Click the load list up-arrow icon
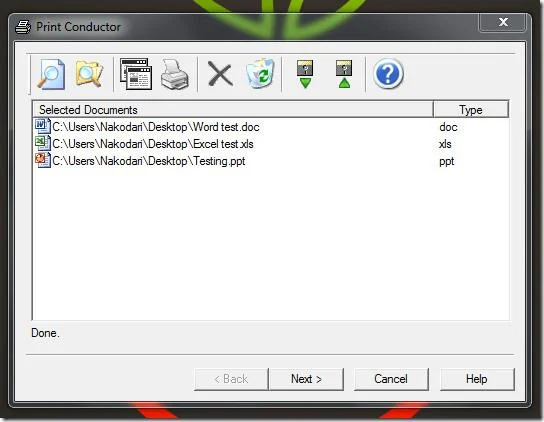This screenshot has height=422, width=544. click(x=344, y=74)
